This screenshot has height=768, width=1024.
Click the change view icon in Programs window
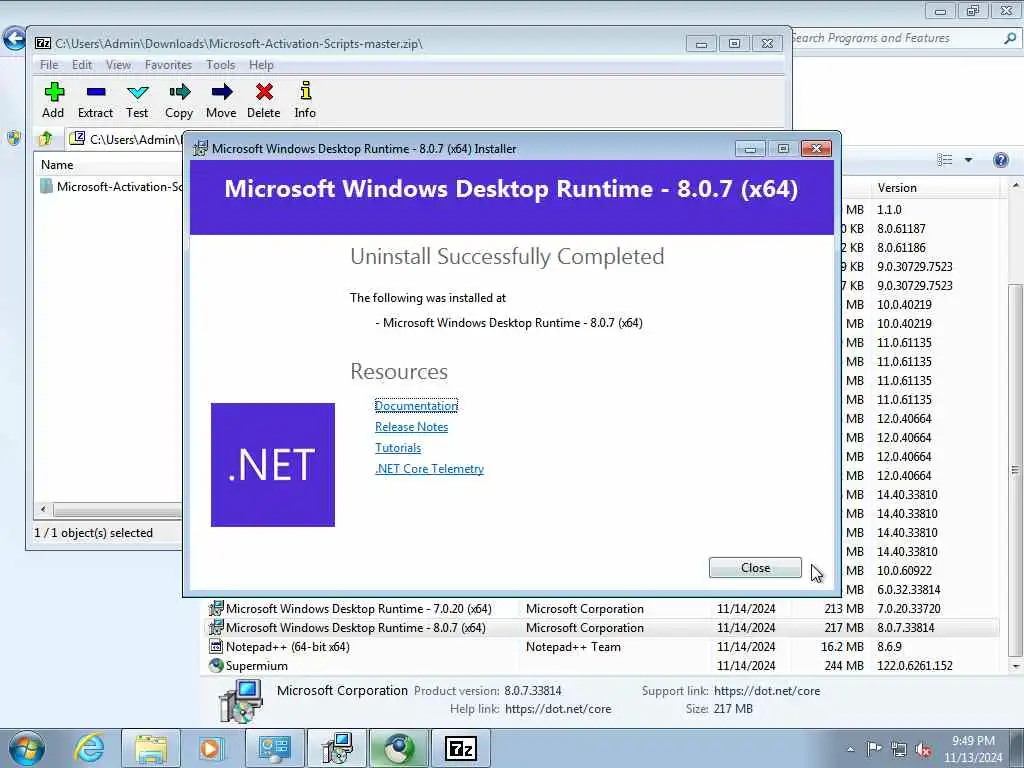944,160
